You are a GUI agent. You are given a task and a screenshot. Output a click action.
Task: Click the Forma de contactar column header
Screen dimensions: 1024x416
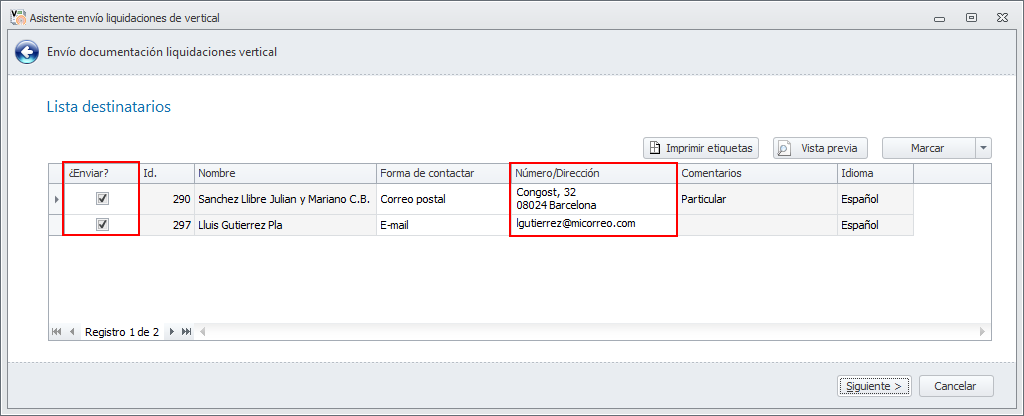[x=442, y=174]
